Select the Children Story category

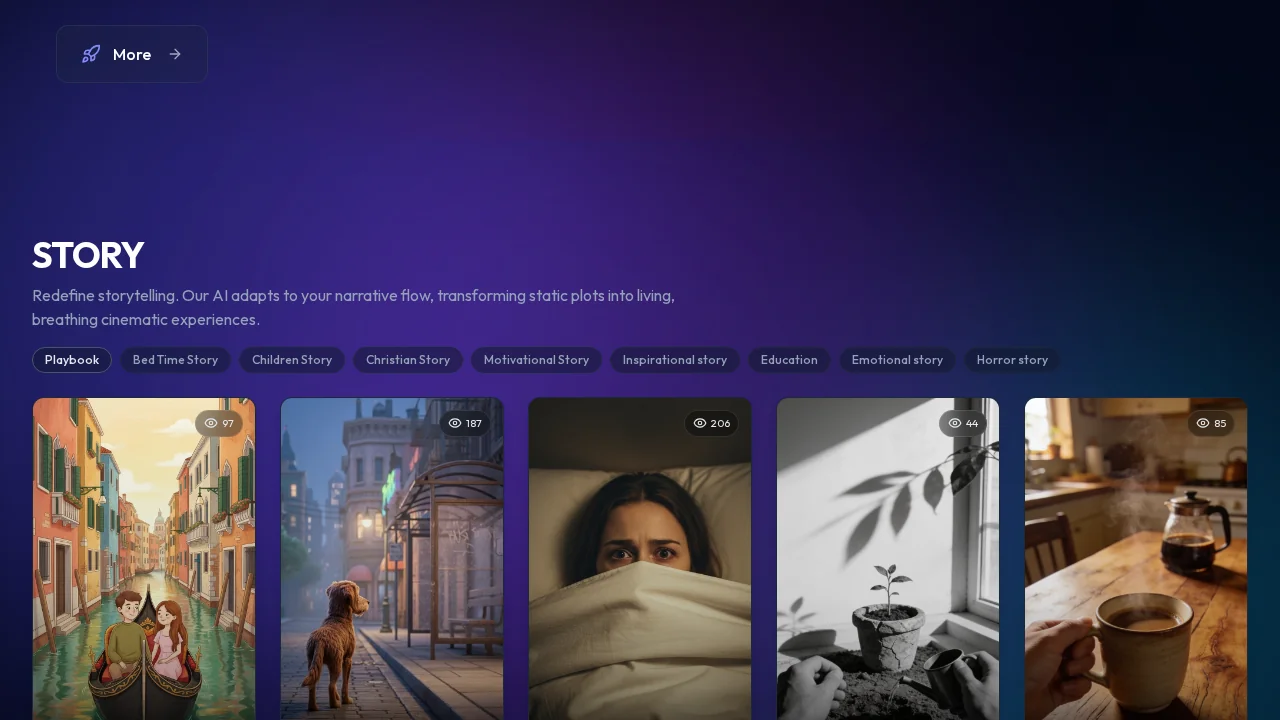pos(292,360)
